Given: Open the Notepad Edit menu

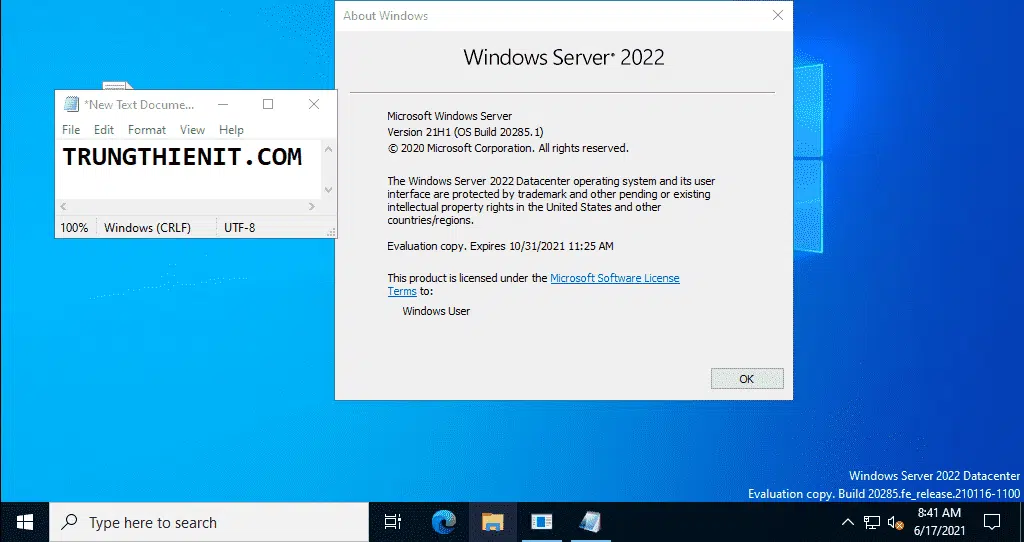Looking at the screenshot, I should 104,130.
